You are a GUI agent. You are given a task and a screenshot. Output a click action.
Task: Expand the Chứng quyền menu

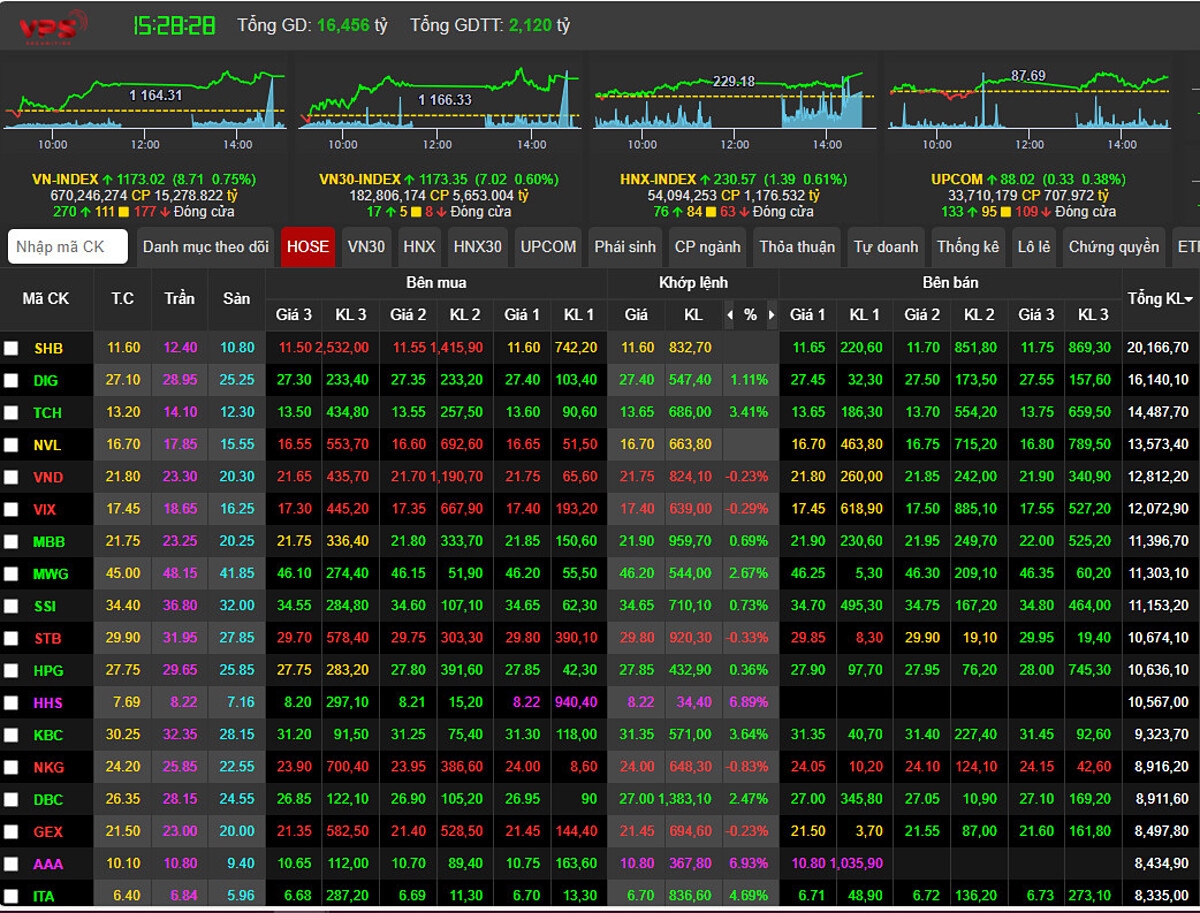[x=1113, y=247]
